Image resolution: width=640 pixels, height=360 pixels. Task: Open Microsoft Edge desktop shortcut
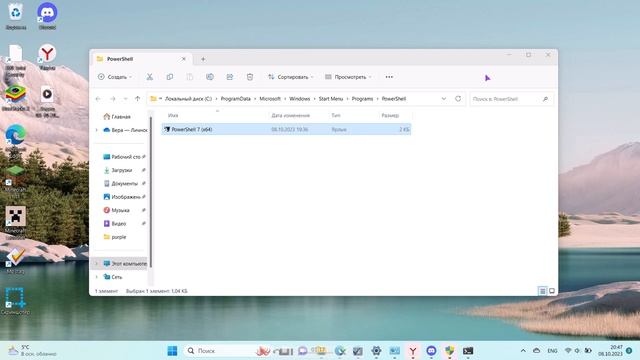[16, 141]
